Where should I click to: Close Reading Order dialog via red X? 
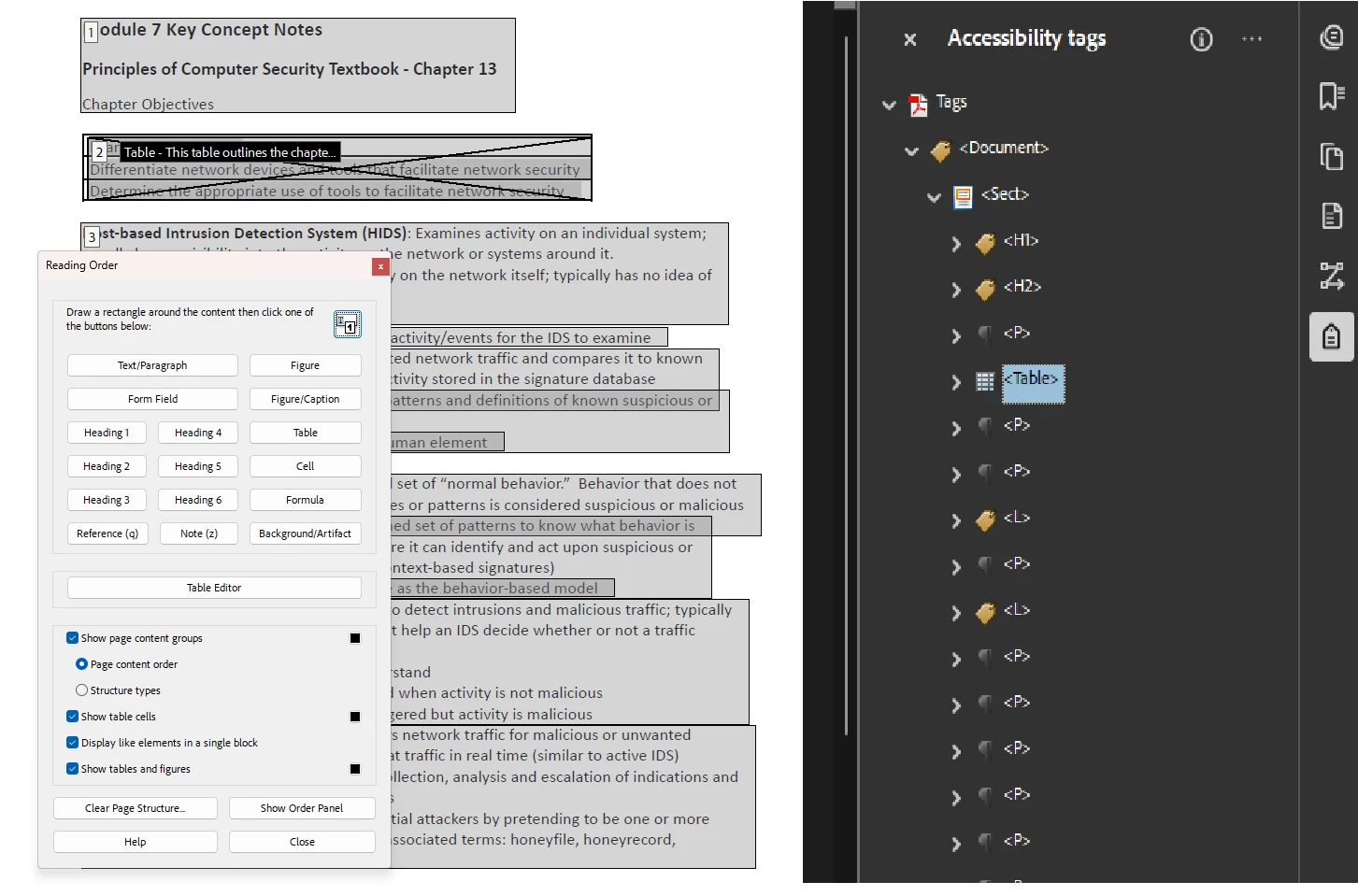pyautogui.click(x=380, y=266)
